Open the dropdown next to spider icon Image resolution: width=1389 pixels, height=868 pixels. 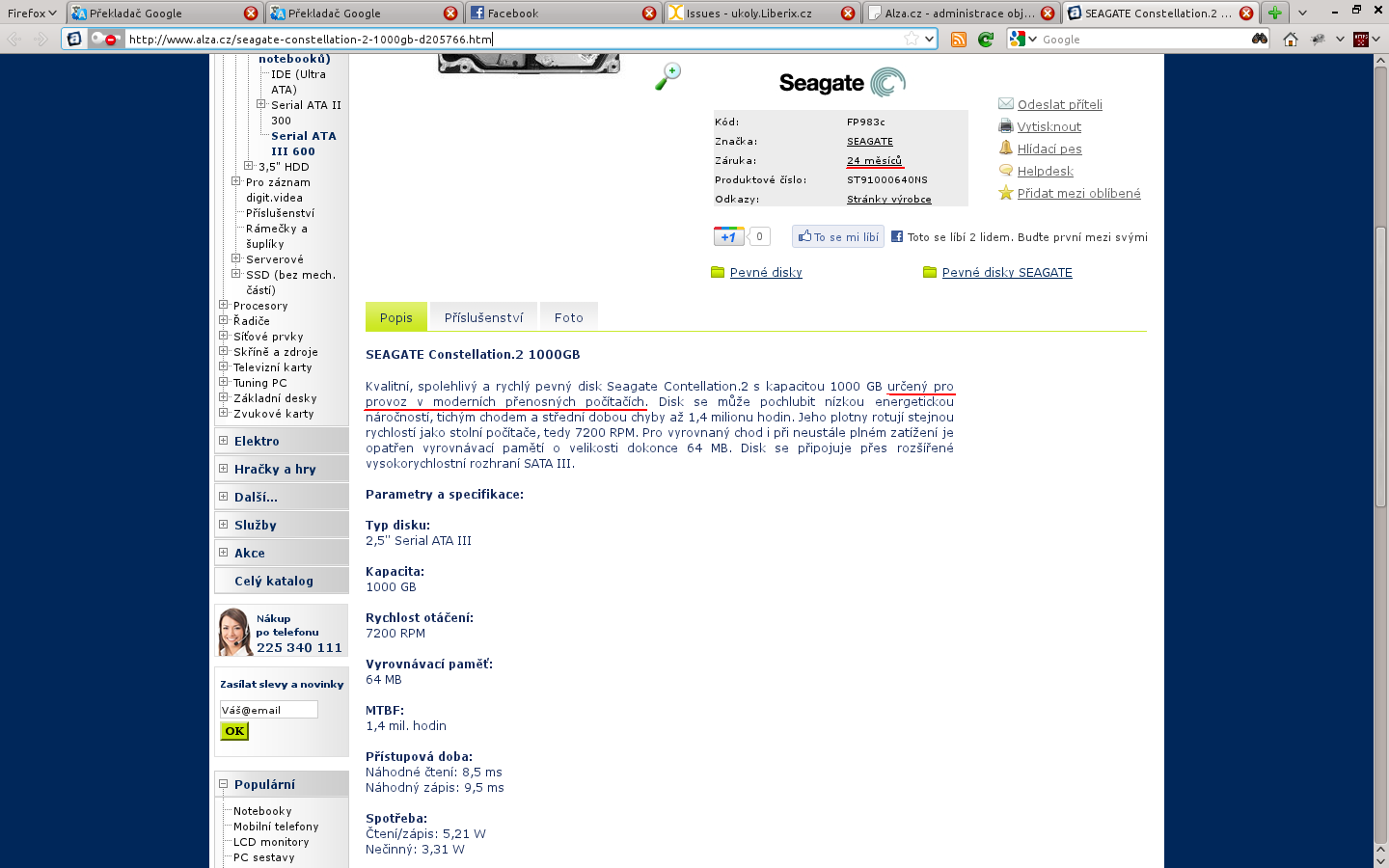pyautogui.click(x=1340, y=39)
